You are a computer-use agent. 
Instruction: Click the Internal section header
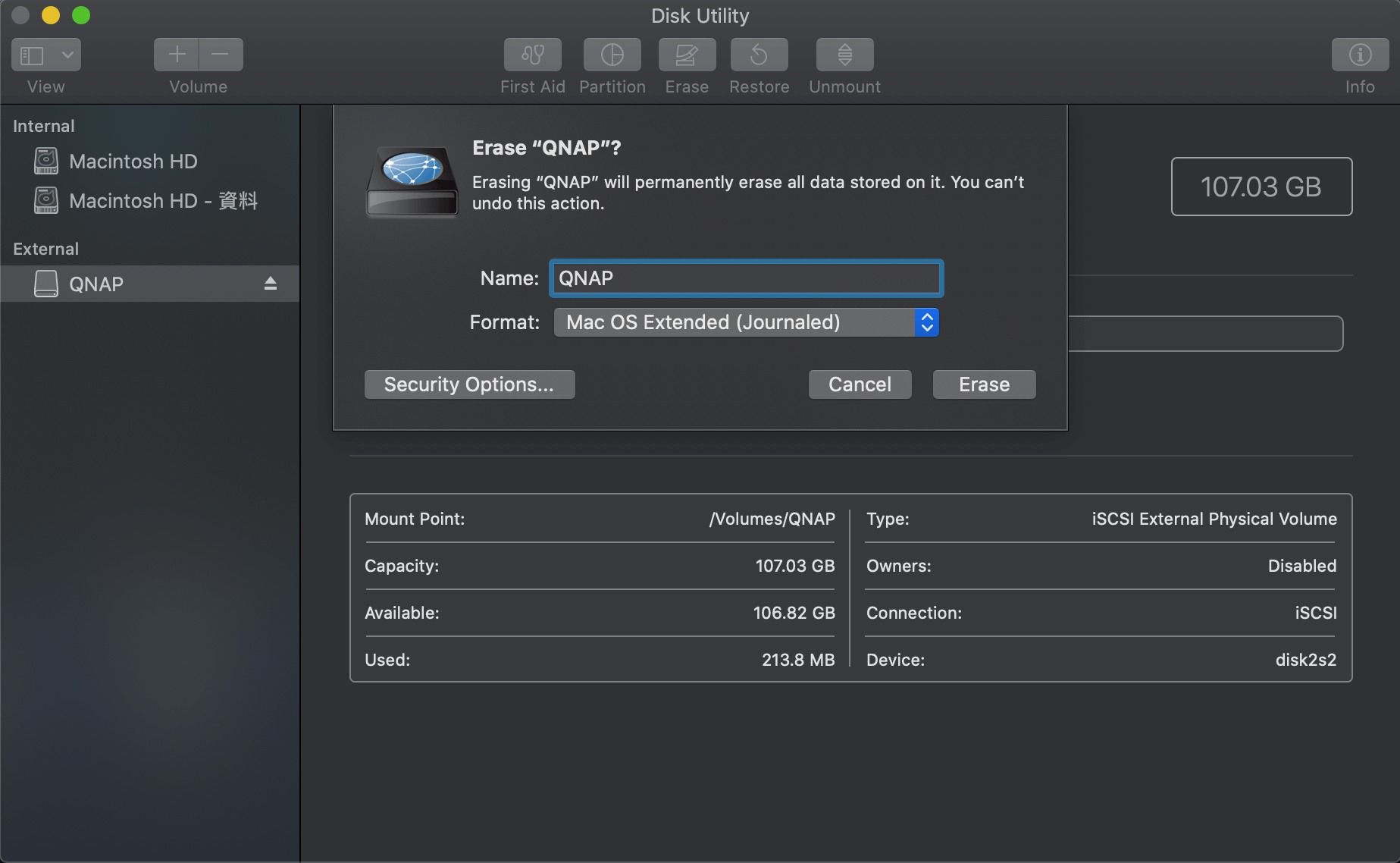click(x=44, y=126)
